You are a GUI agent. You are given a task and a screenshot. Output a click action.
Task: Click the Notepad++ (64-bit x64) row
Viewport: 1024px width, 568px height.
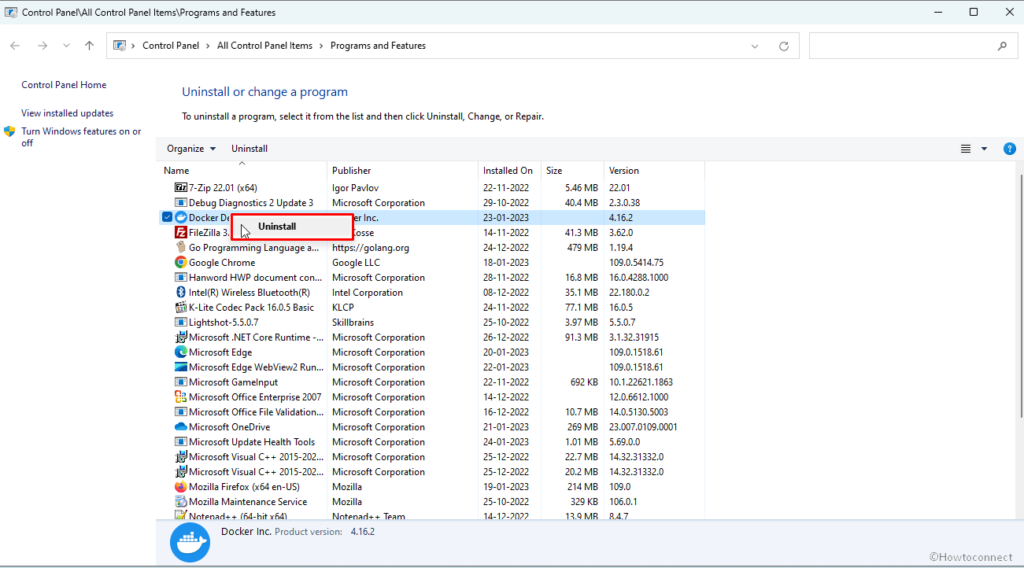coord(431,516)
